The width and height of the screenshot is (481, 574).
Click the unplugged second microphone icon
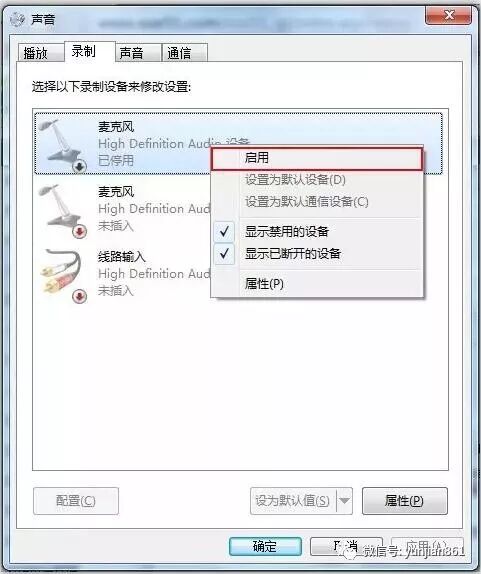pos(60,209)
